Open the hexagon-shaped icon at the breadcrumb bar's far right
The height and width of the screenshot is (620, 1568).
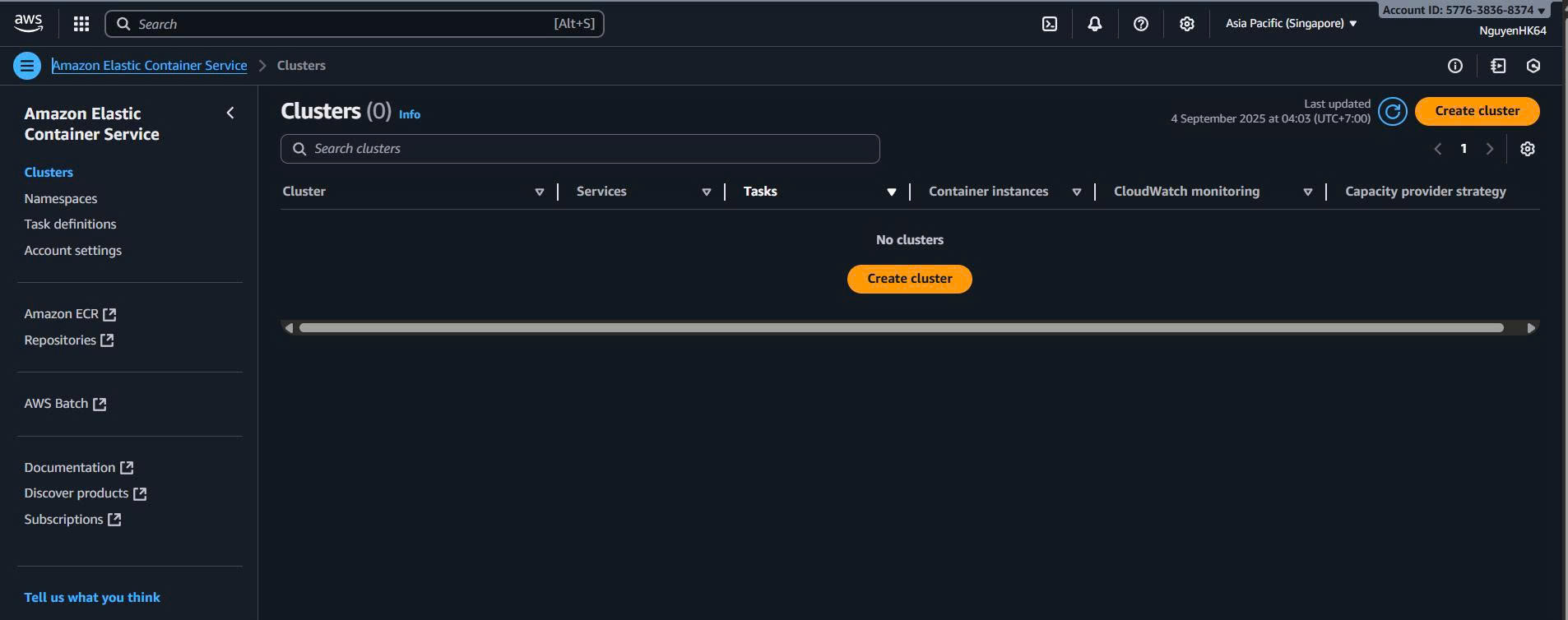[x=1533, y=66]
